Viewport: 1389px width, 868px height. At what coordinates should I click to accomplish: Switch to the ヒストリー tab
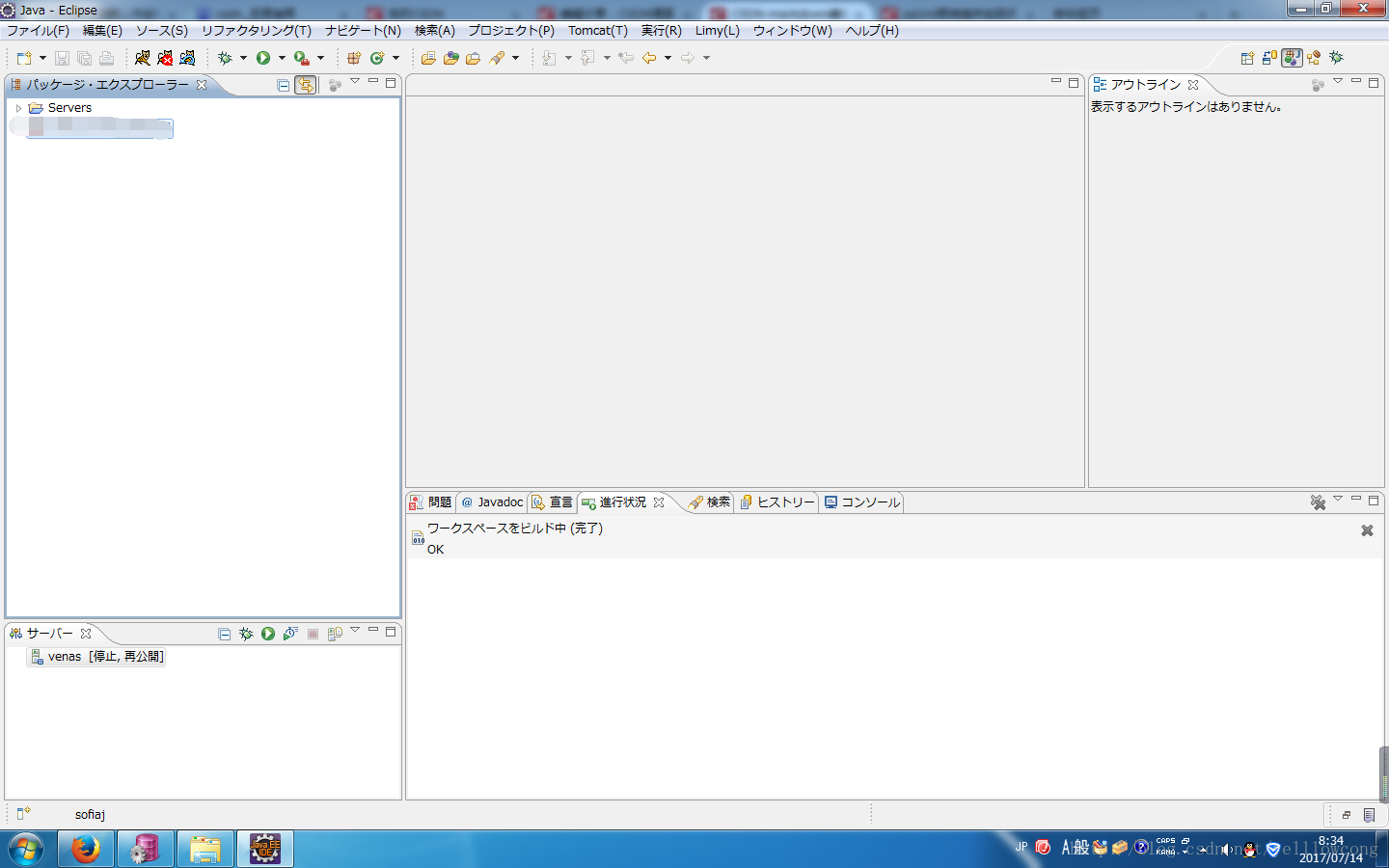(x=777, y=502)
